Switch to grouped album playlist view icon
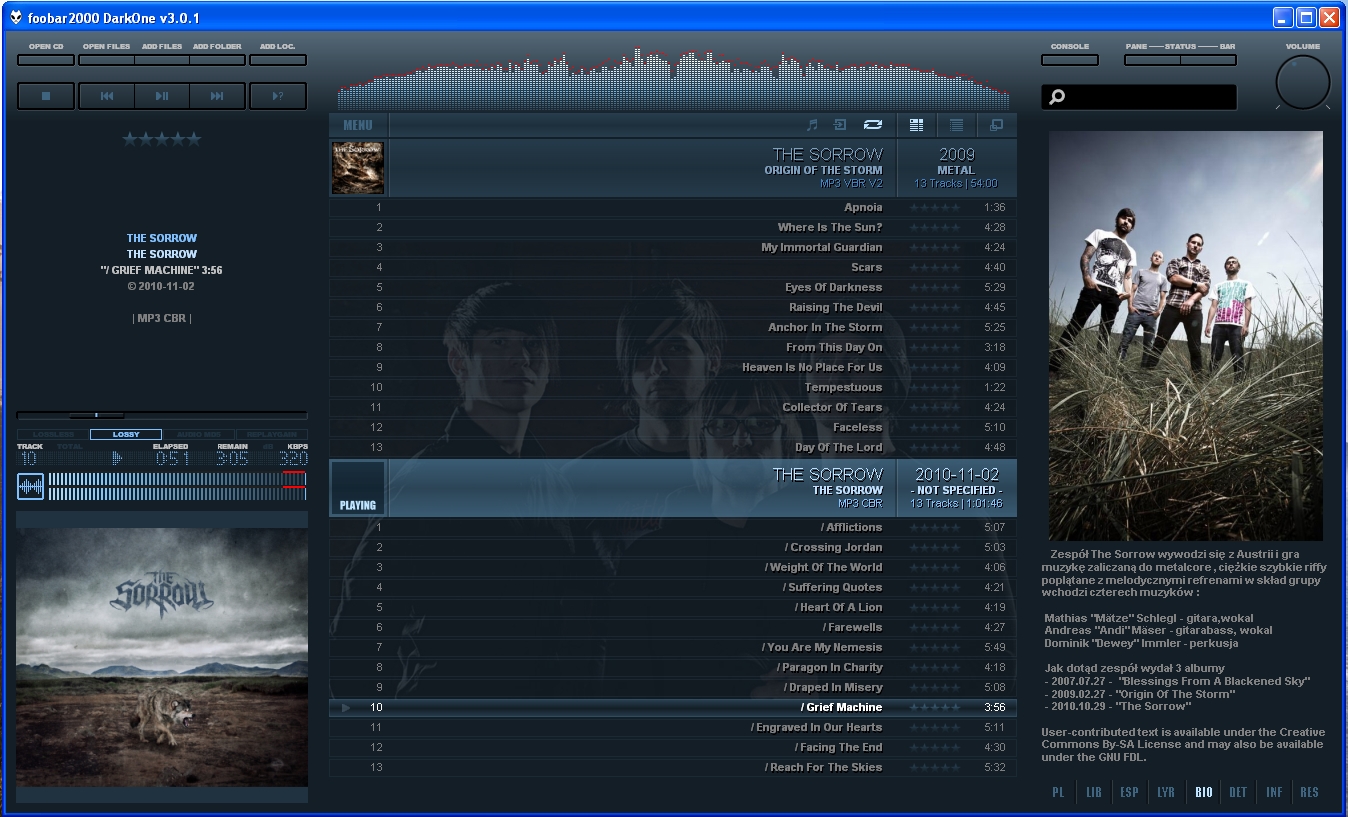This screenshot has height=817, width=1348. pos(916,125)
